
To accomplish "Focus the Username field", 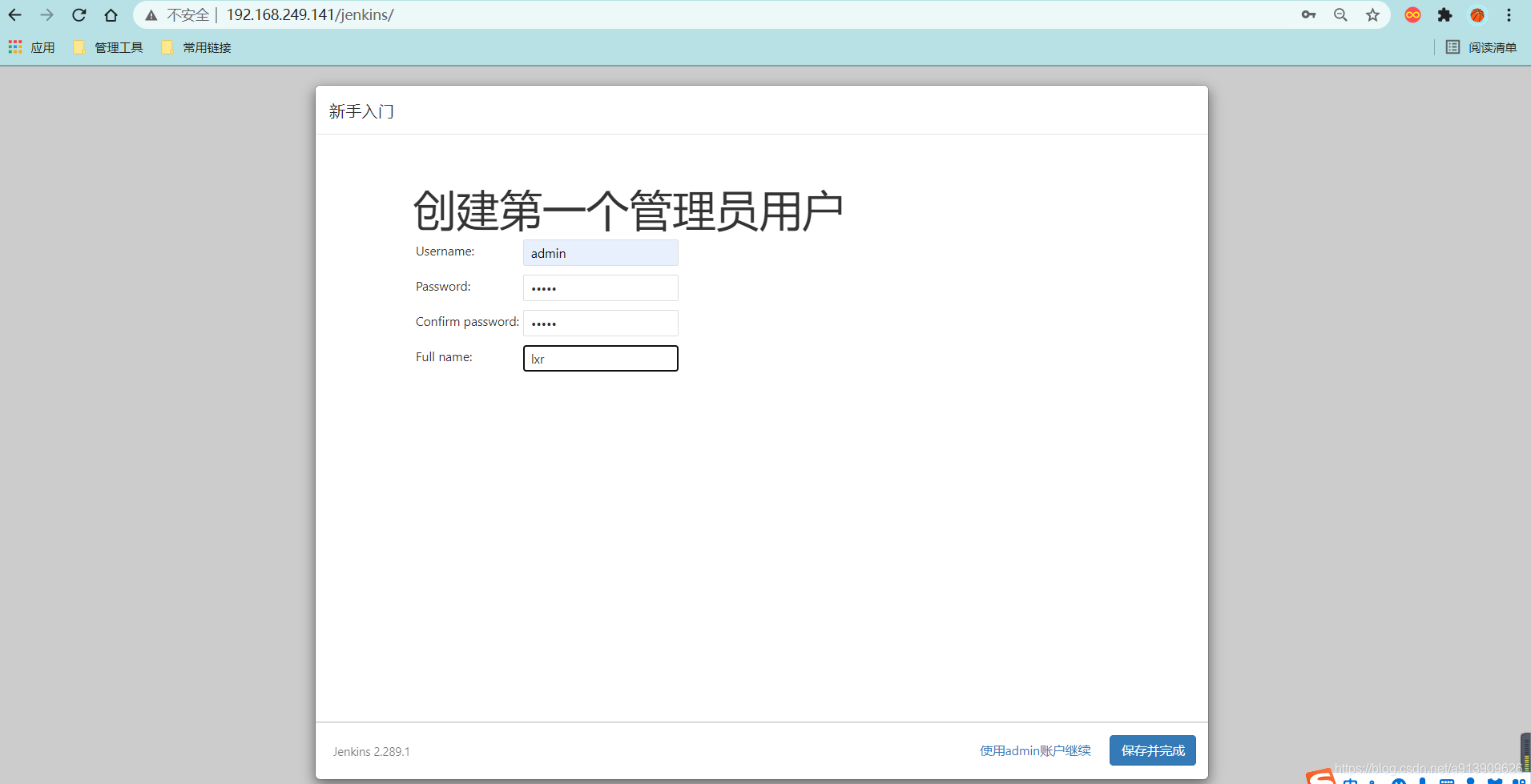I will pos(601,253).
